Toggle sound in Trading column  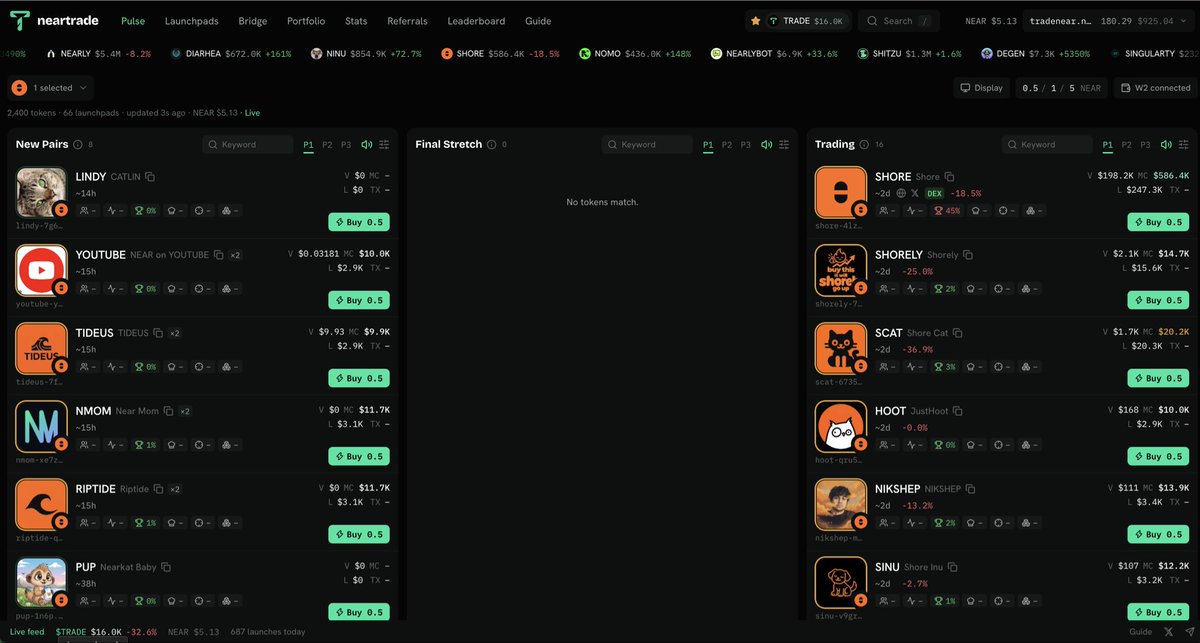[1165, 145]
